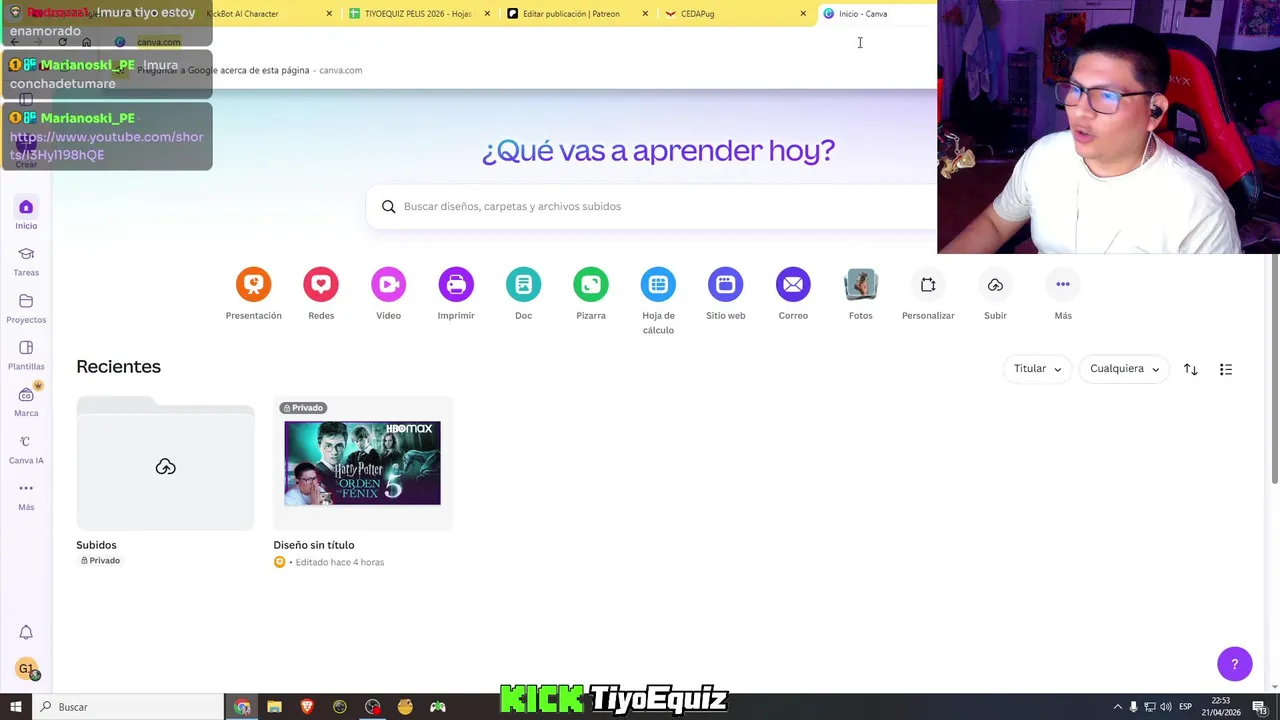Open the Subidos folder
The image size is (1280, 720).
[165, 463]
